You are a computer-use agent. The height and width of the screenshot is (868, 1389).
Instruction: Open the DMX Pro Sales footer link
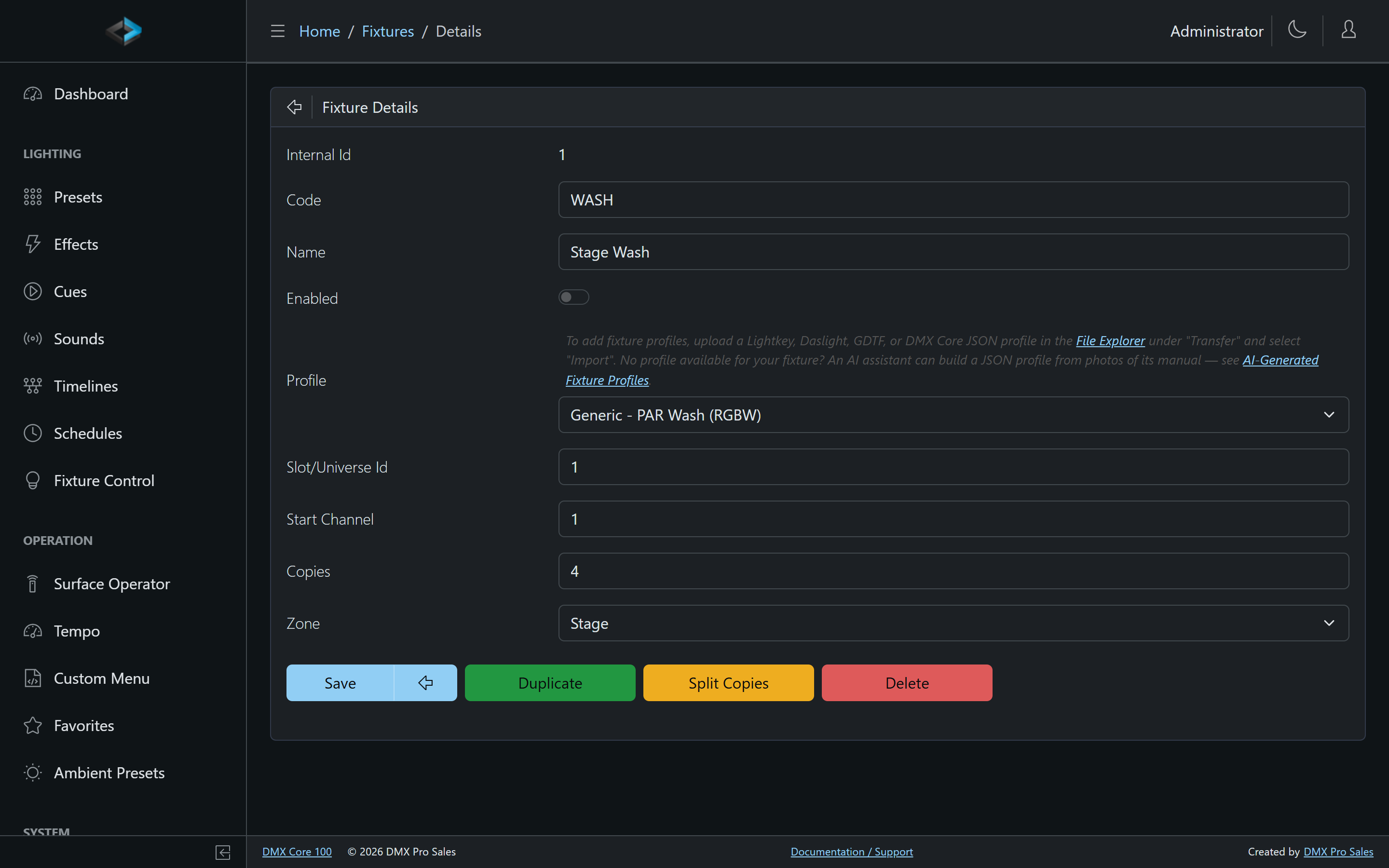(x=1338, y=852)
